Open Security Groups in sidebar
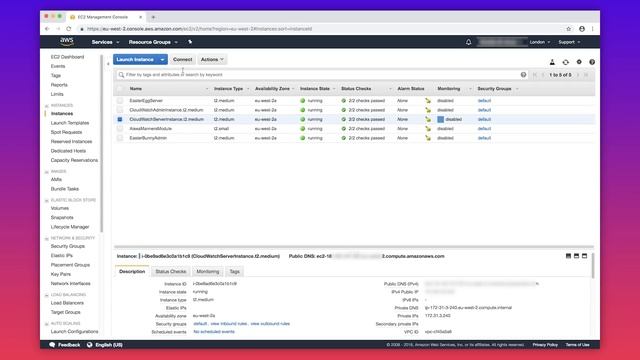The height and width of the screenshot is (360, 640). click(68, 246)
